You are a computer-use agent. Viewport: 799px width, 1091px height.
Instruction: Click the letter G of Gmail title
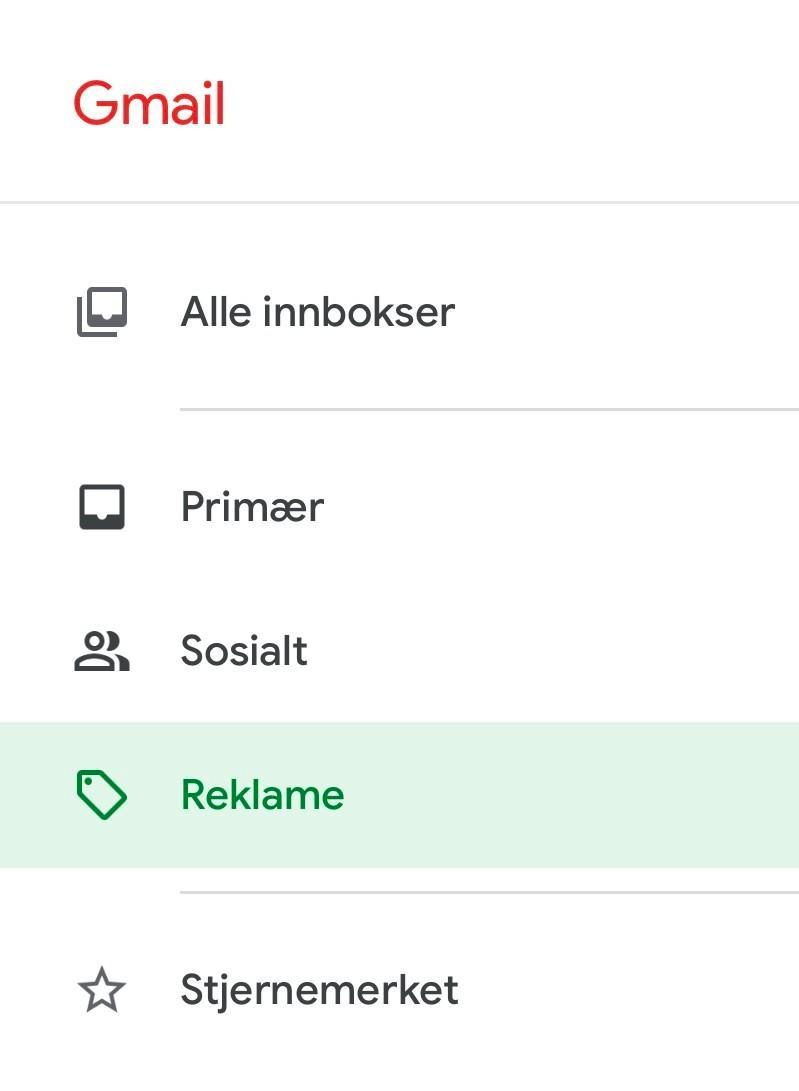point(93,104)
